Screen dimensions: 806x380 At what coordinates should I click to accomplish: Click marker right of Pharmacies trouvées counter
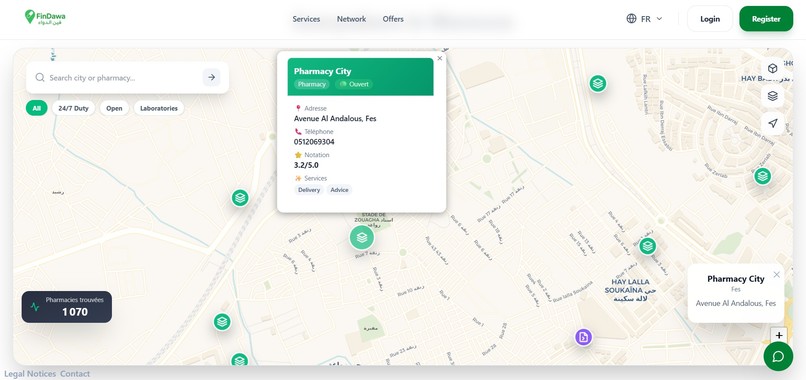[x=222, y=322]
